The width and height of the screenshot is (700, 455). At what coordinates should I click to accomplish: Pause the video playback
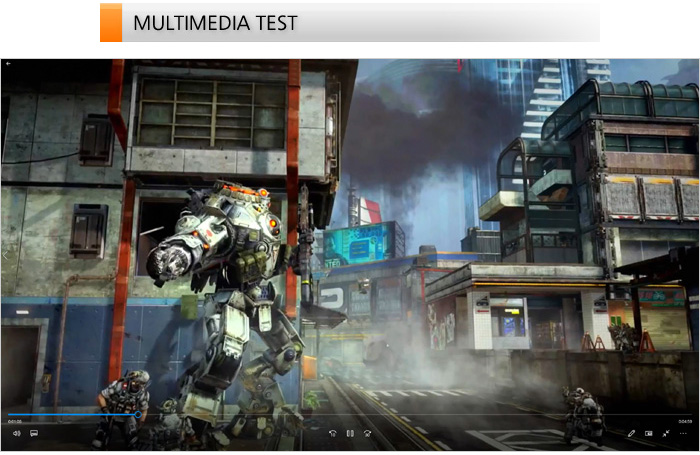coord(350,433)
